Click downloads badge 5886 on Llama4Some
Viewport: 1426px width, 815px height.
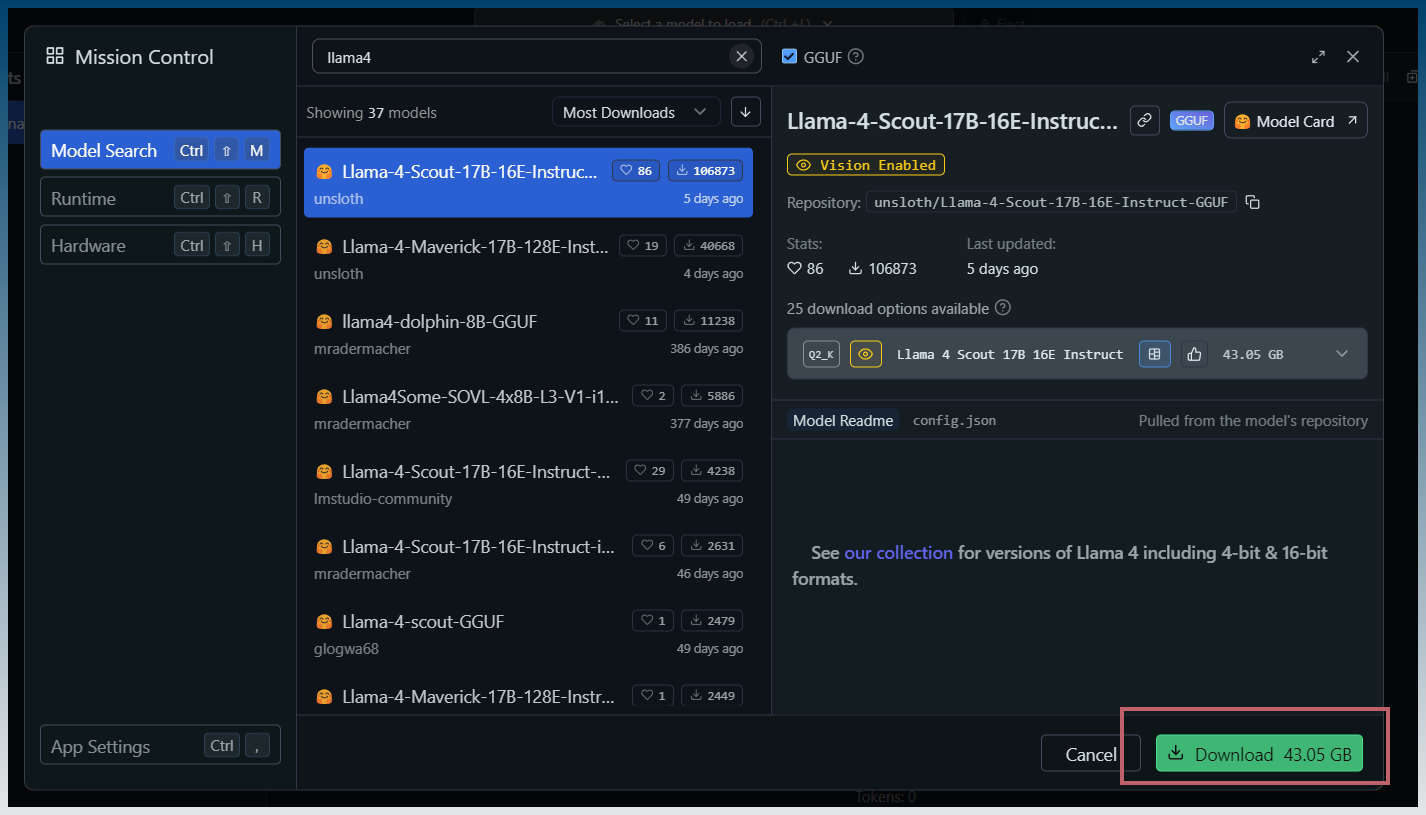tap(712, 396)
